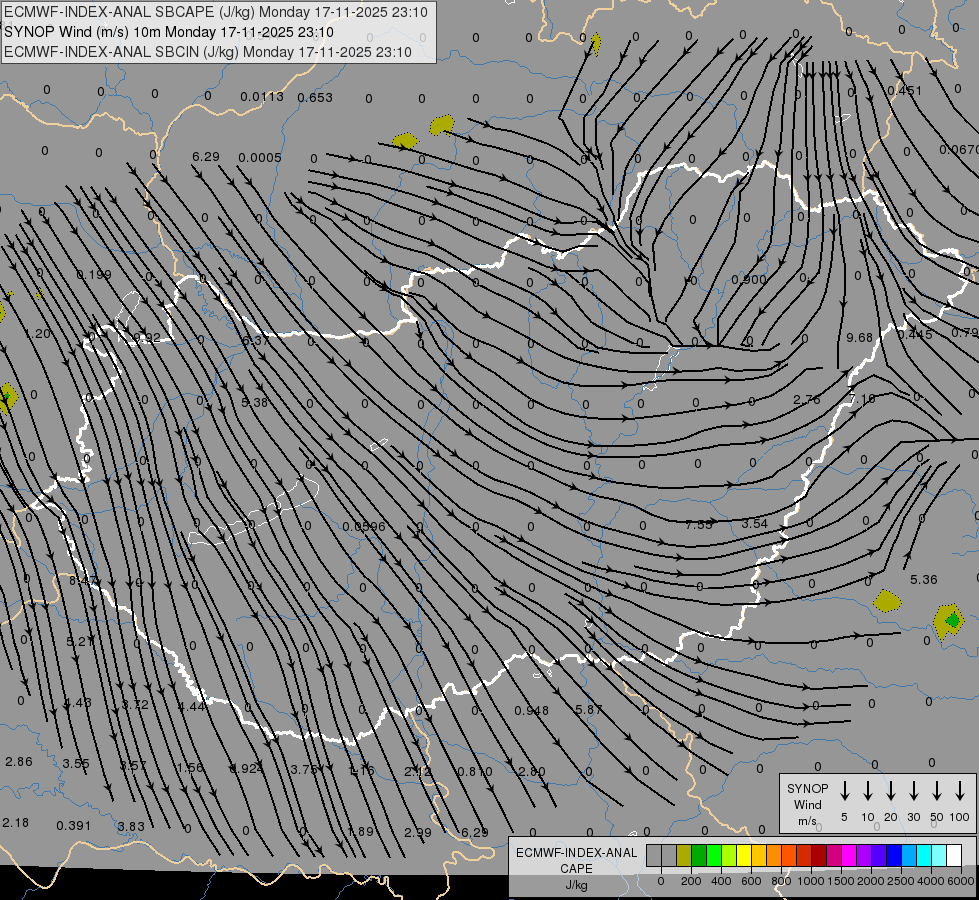Click the 3.83 value on the map
Screen dimensions: 979x900
[130, 827]
